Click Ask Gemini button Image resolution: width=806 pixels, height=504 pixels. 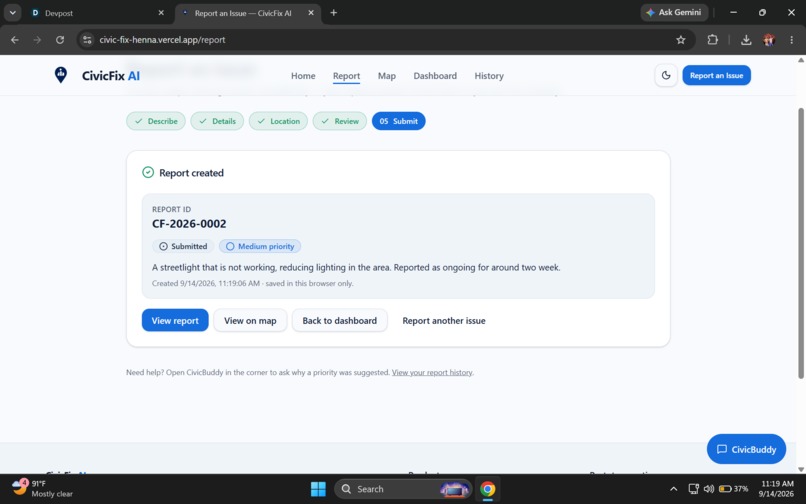(674, 12)
